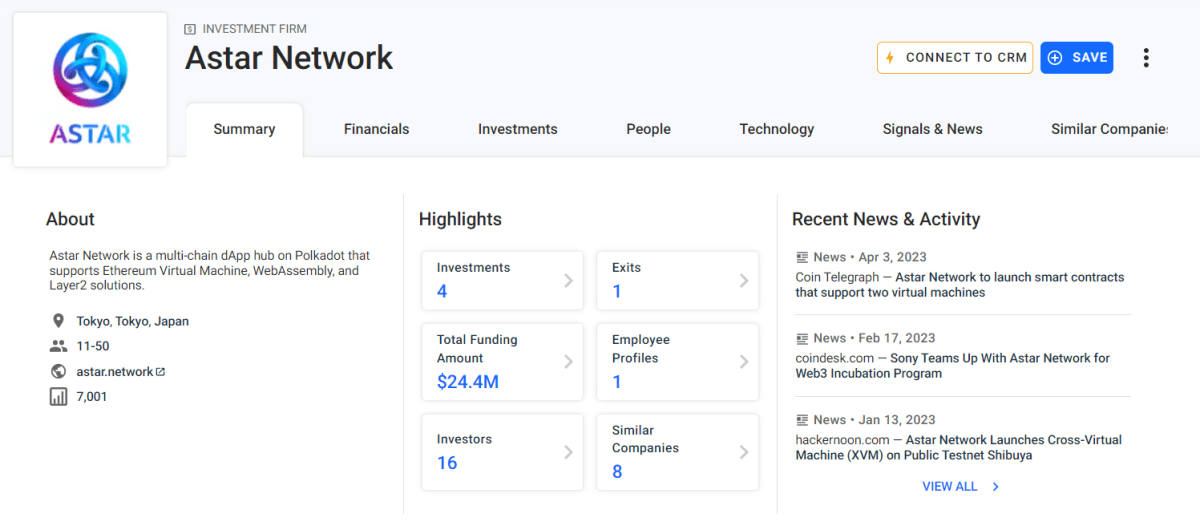
Task: Click the Recent News & Activity heading
Action: tap(886, 219)
